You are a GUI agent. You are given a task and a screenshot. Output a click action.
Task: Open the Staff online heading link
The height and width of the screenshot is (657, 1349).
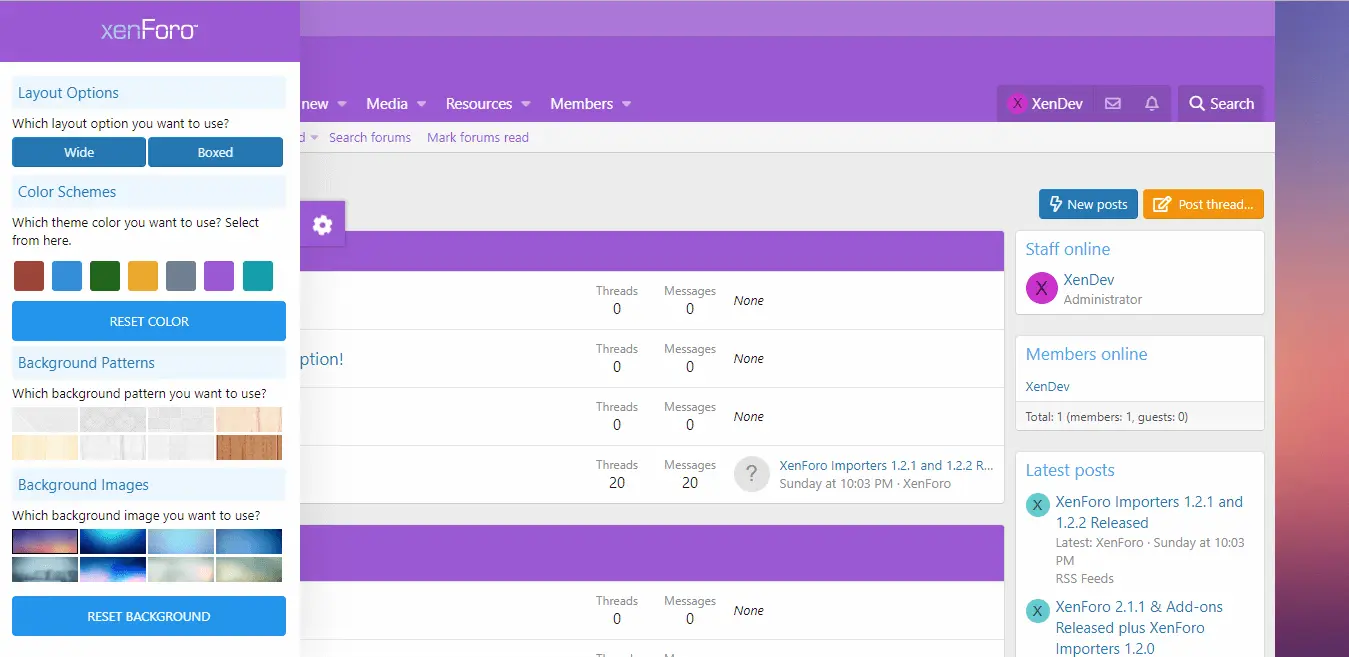1068,249
